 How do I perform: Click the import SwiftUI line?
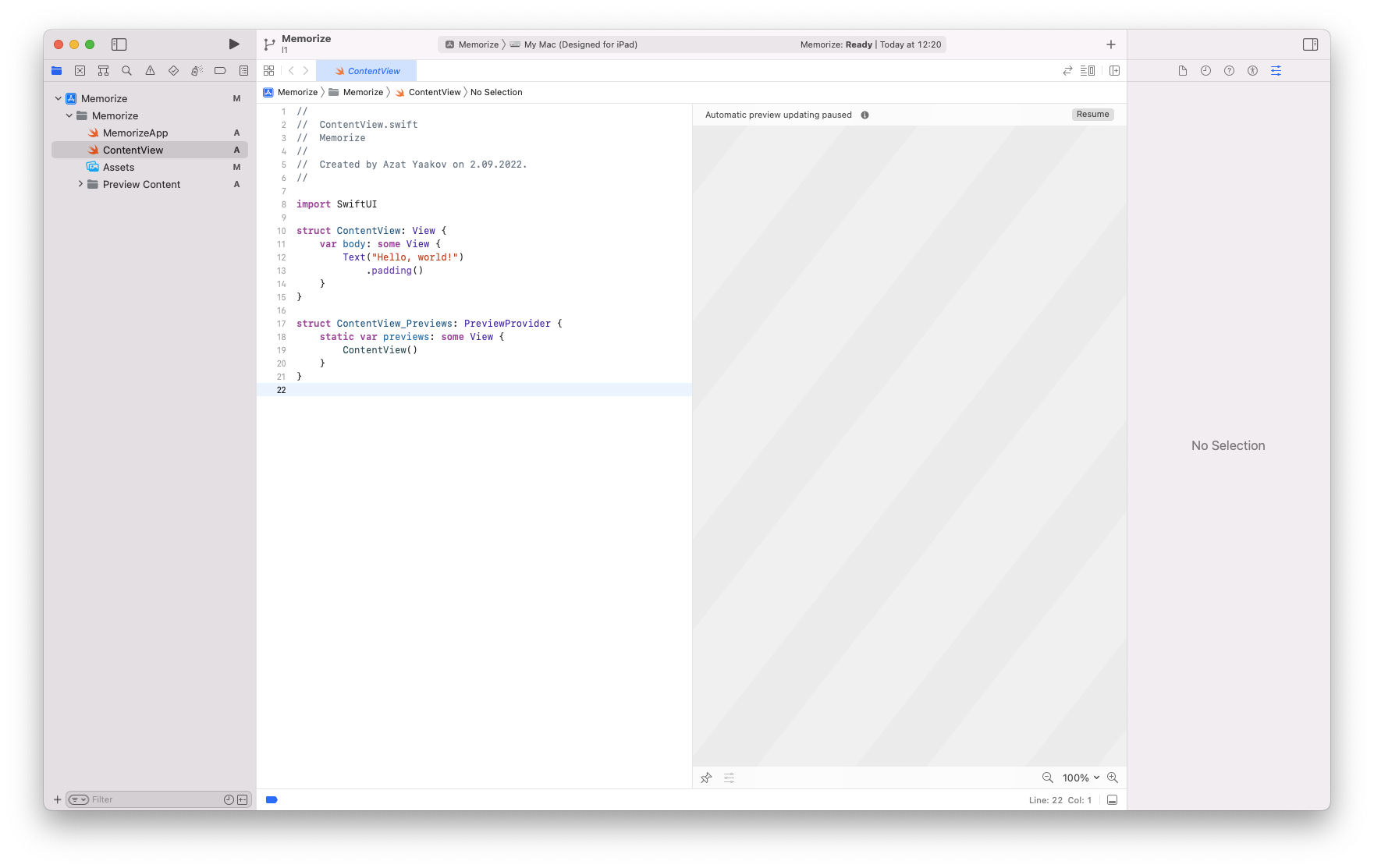(336, 204)
